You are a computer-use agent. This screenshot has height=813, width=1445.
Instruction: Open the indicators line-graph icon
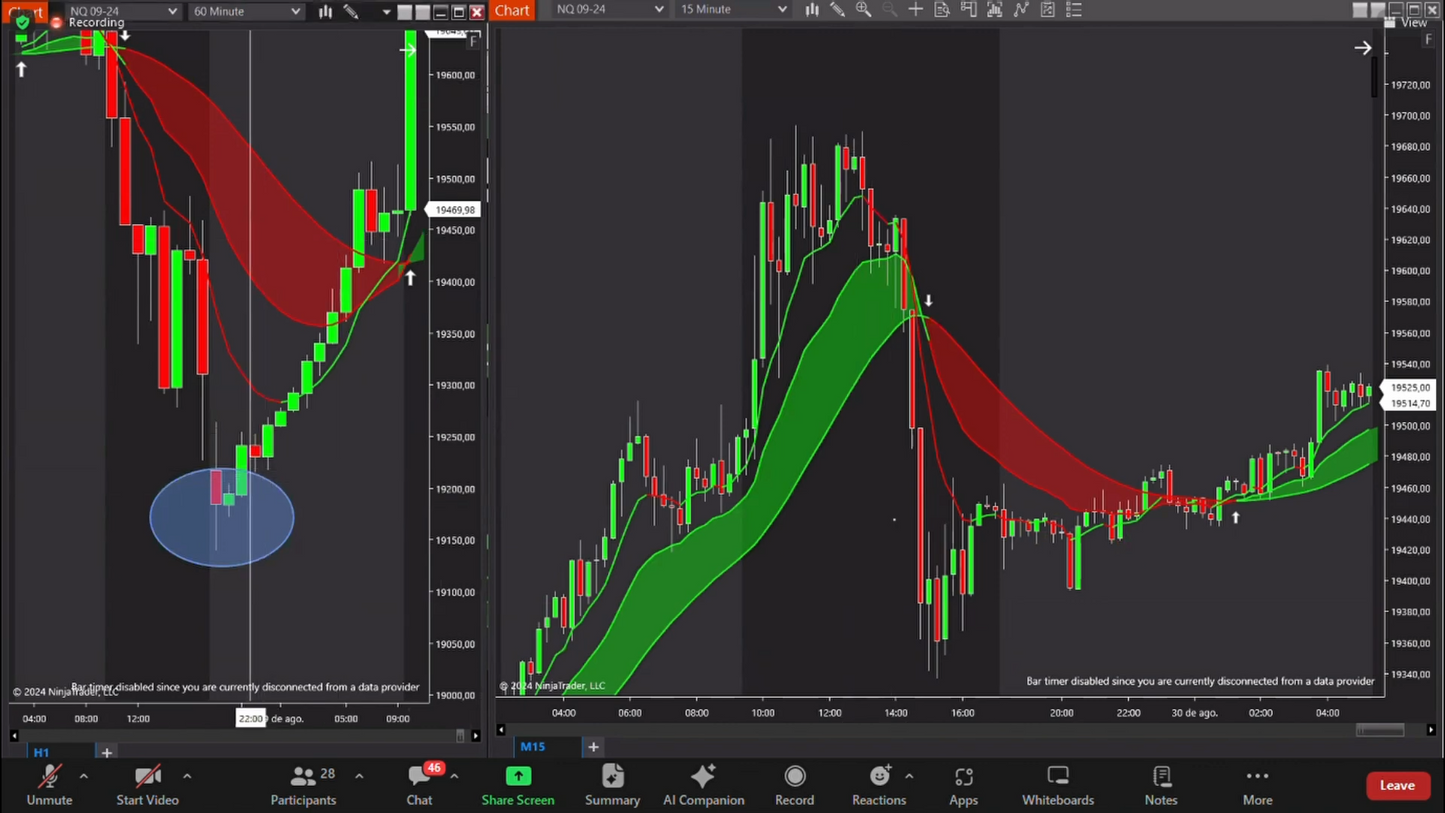tap(1021, 10)
